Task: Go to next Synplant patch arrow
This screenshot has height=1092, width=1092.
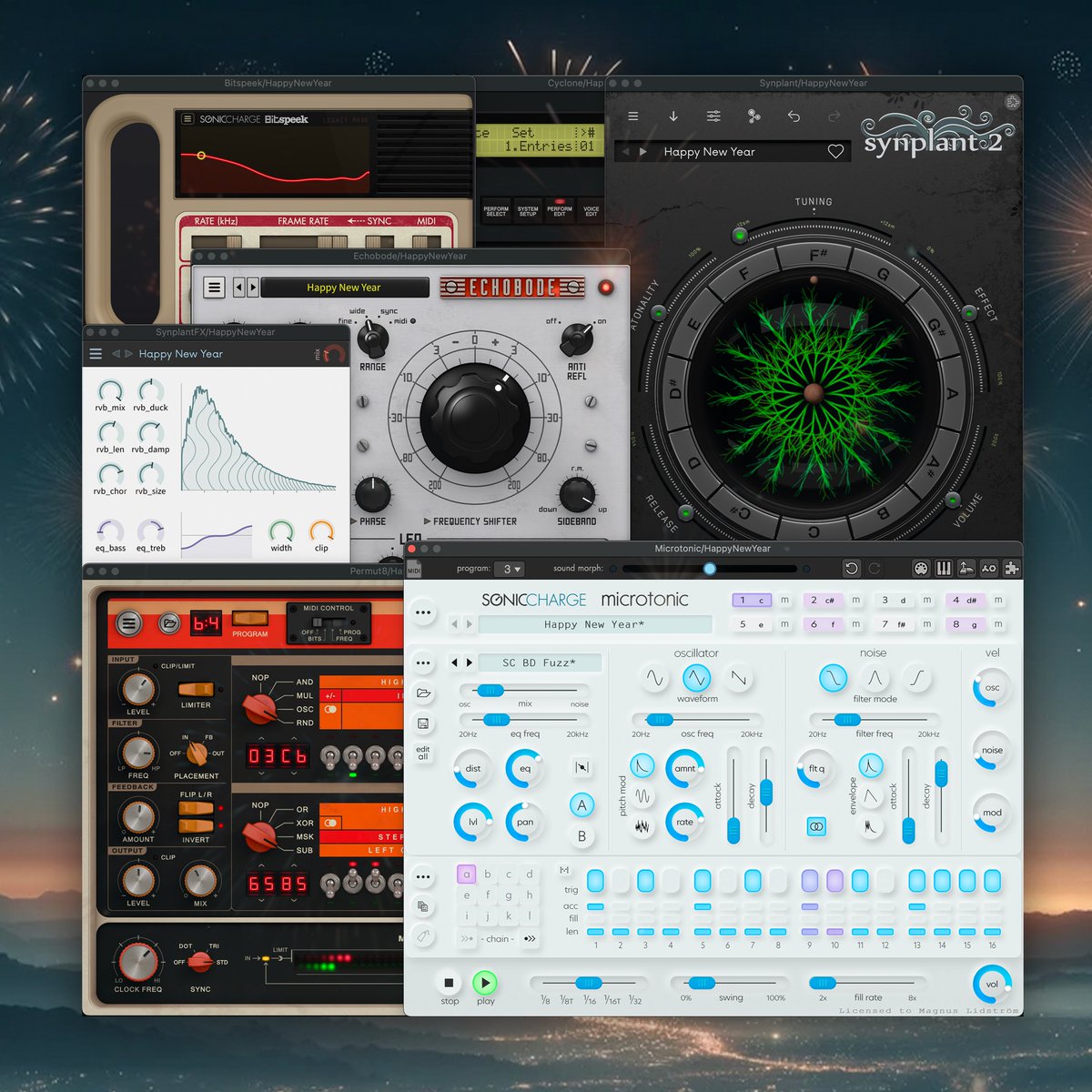Action: [642, 152]
